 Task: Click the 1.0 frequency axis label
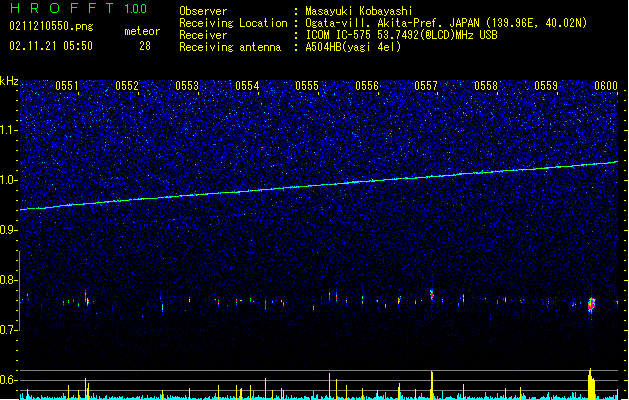(x=9, y=180)
